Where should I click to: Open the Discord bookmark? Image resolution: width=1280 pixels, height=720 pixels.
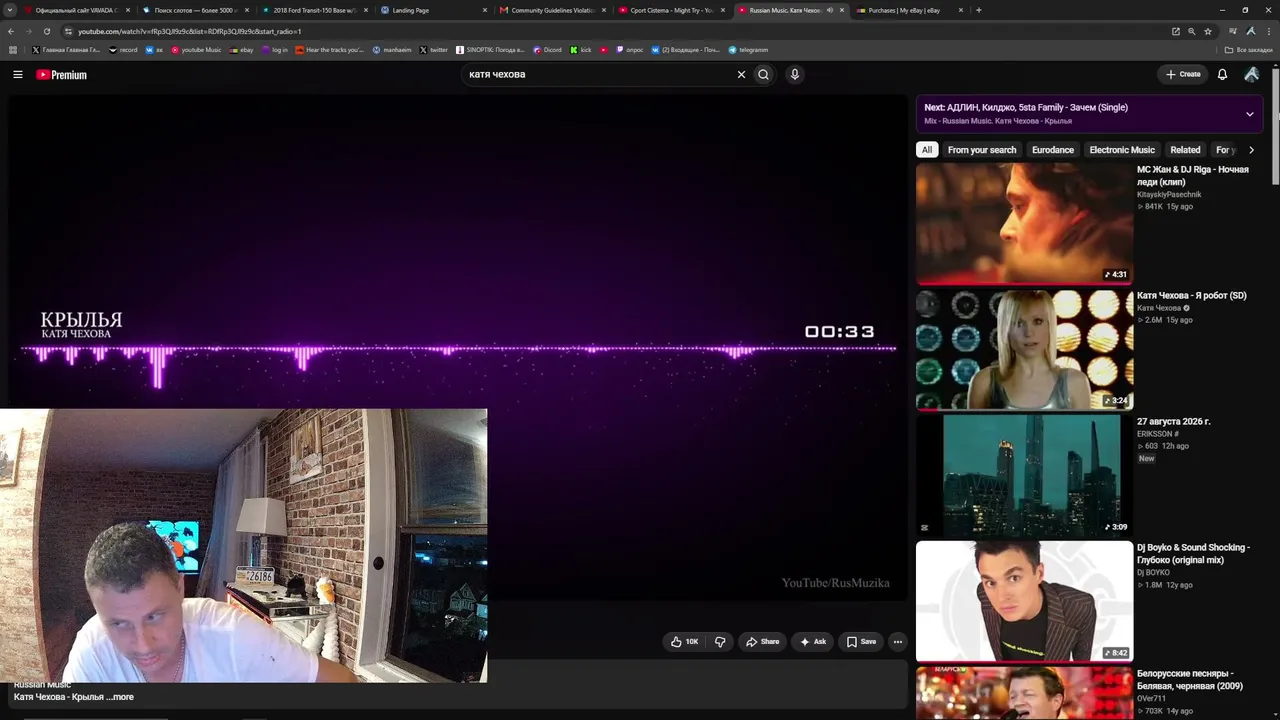click(548, 50)
